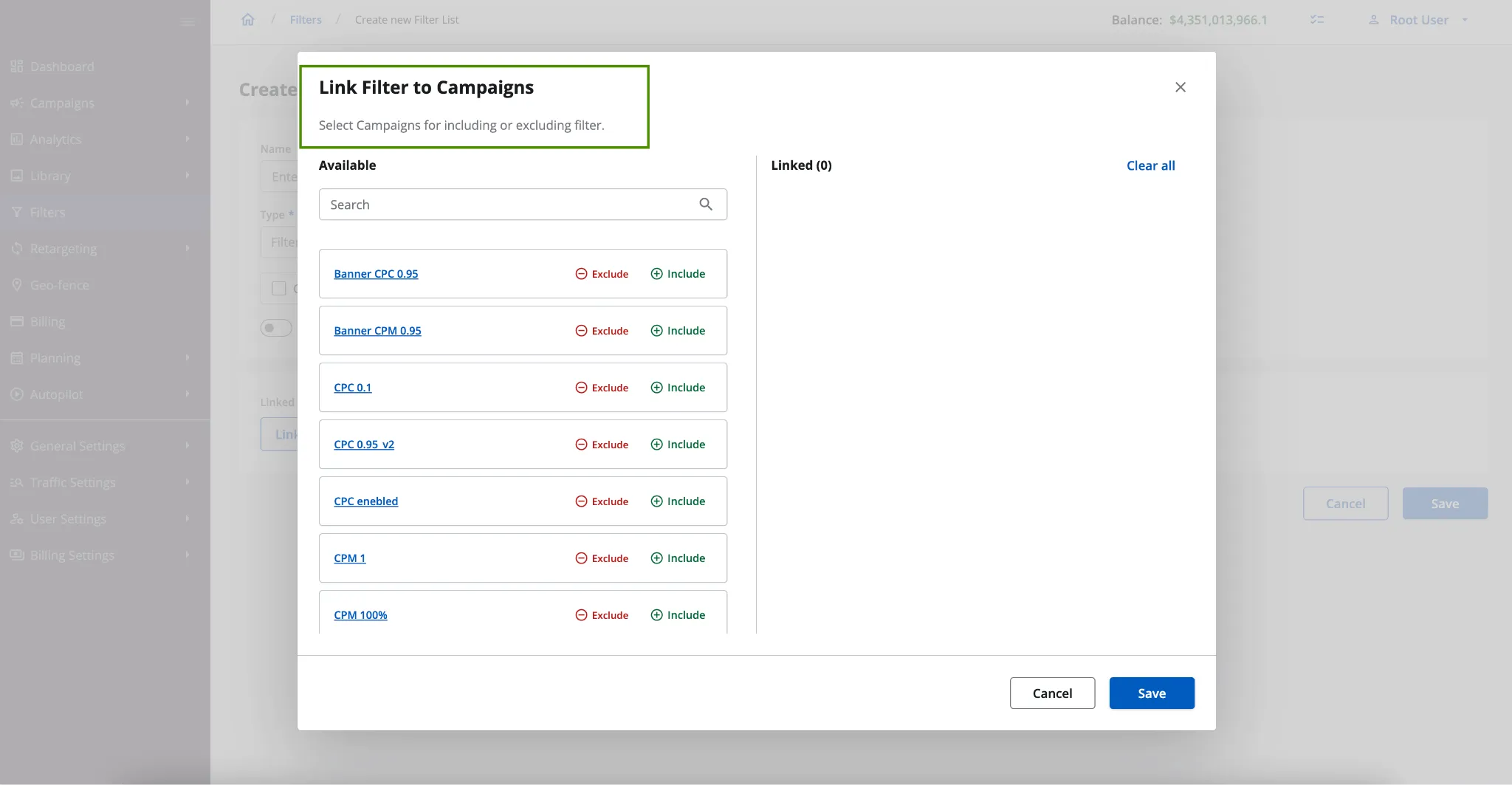Expand the Analytics sidebar menu

click(105, 140)
